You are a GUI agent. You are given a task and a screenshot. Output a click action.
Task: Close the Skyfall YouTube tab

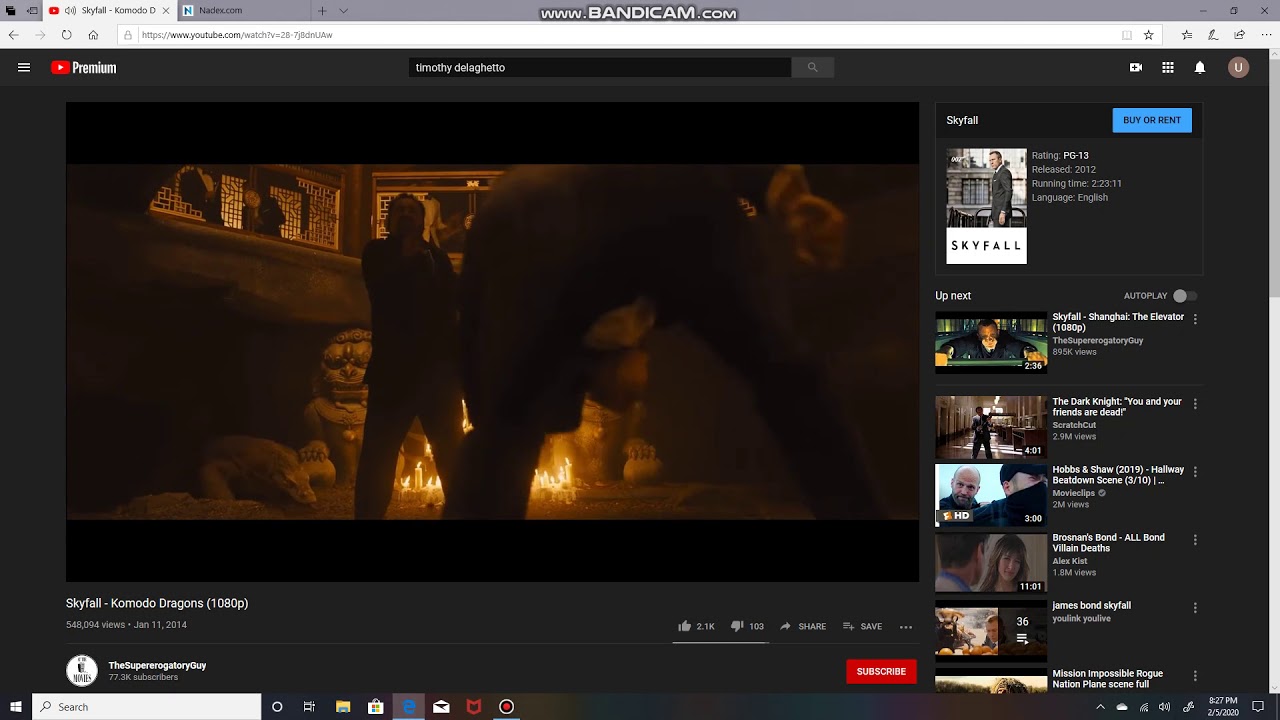[166, 11]
